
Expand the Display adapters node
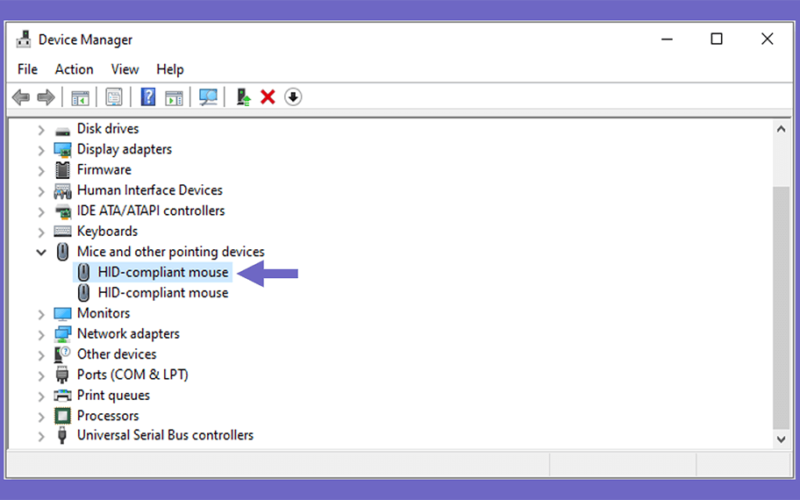pos(41,150)
